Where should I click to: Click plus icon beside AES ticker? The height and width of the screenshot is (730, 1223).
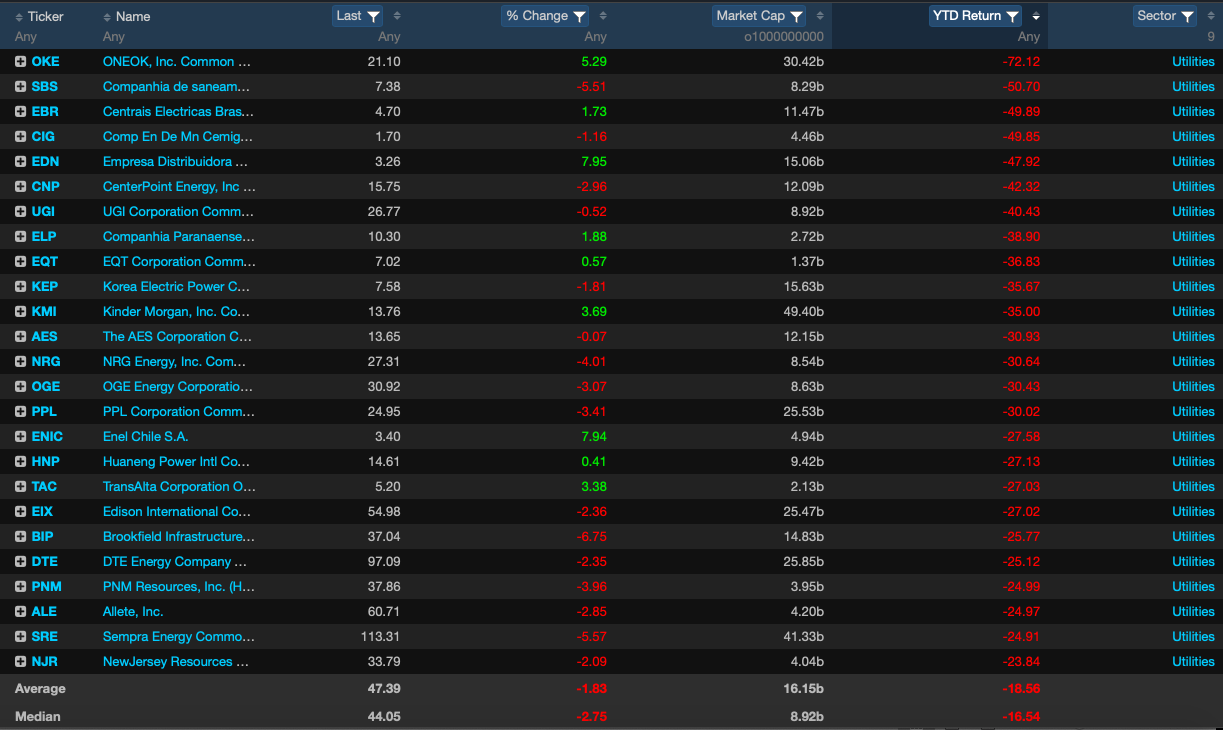(x=20, y=337)
